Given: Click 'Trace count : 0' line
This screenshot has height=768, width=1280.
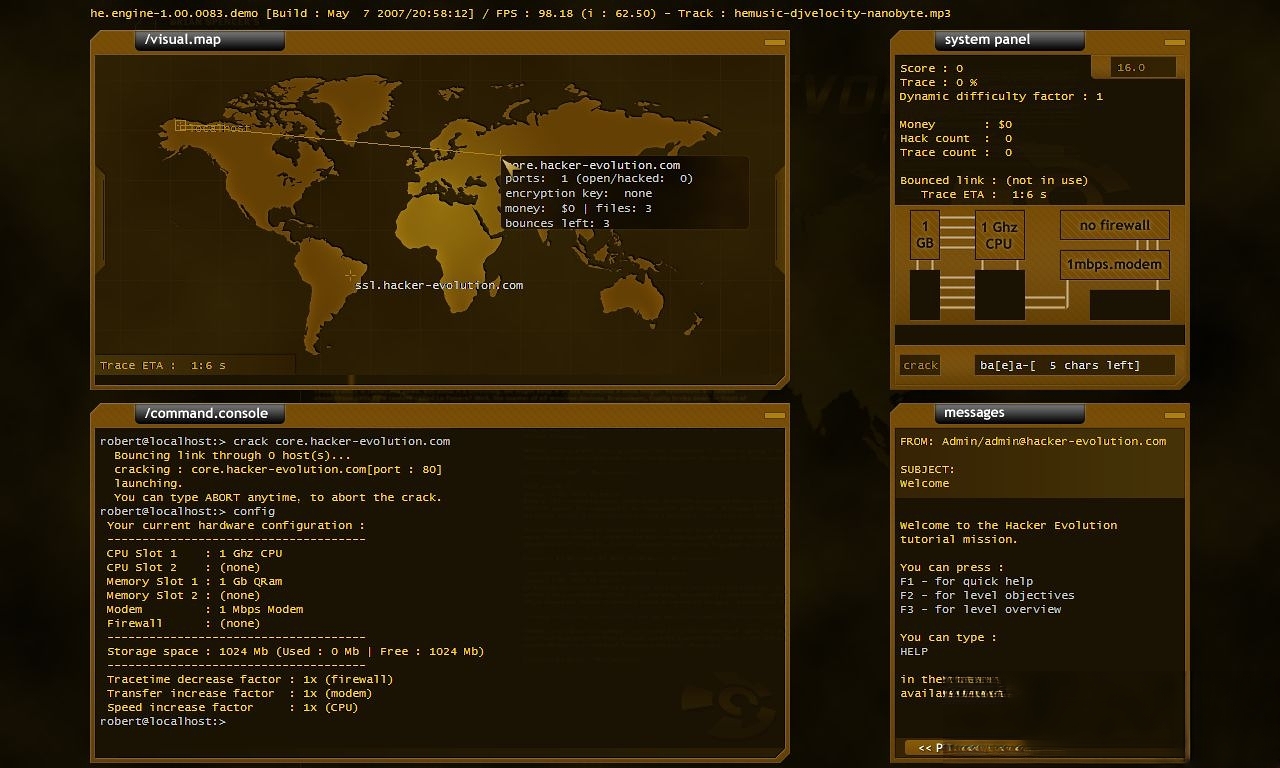Looking at the screenshot, I should coord(955,152).
